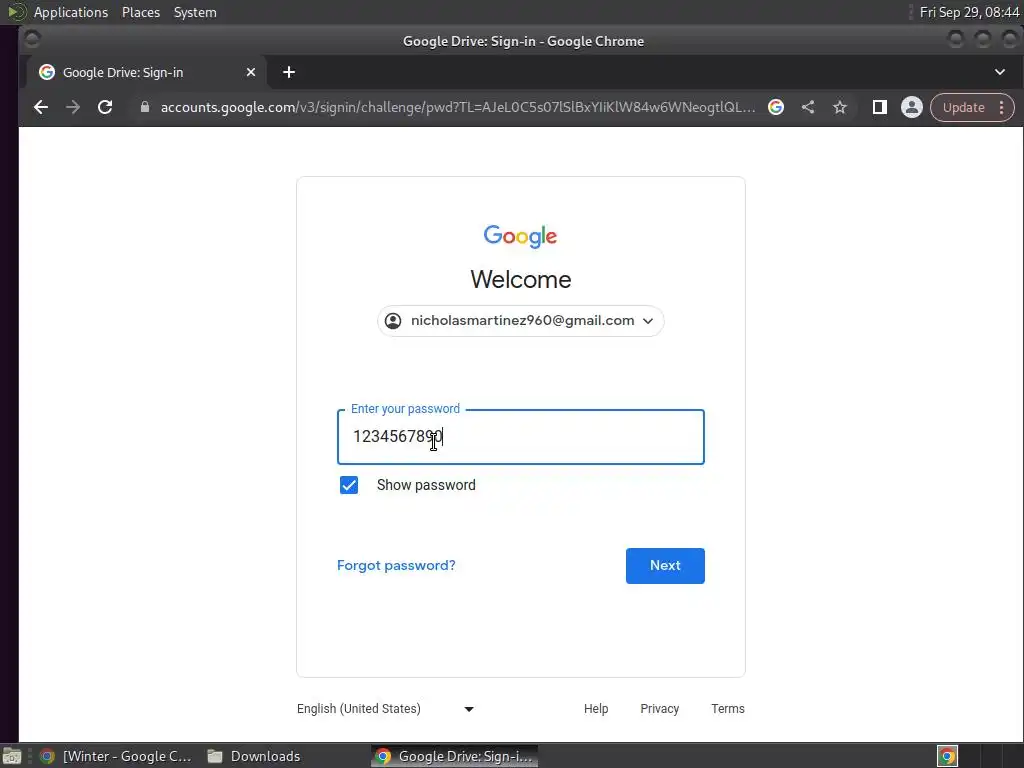Uncheck the Show password checkbox
The width and height of the screenshot is (1024, 768).
tap(349, 485)
